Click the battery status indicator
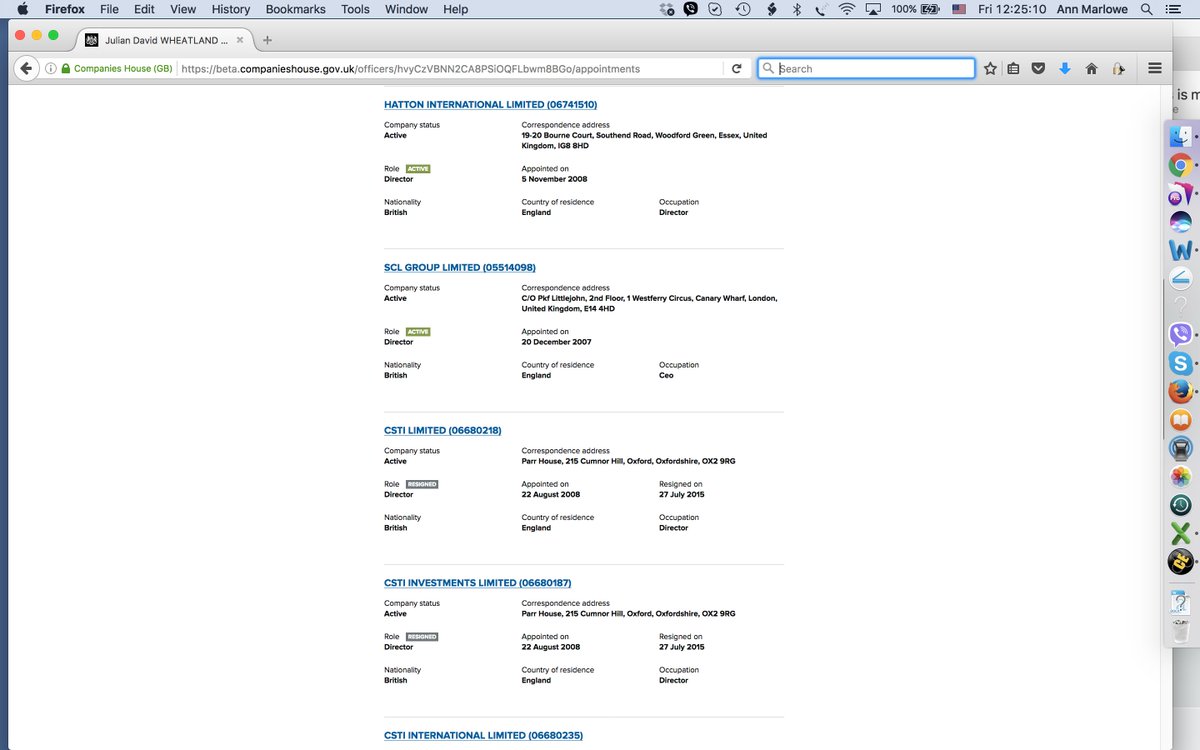 pos(915,9)
